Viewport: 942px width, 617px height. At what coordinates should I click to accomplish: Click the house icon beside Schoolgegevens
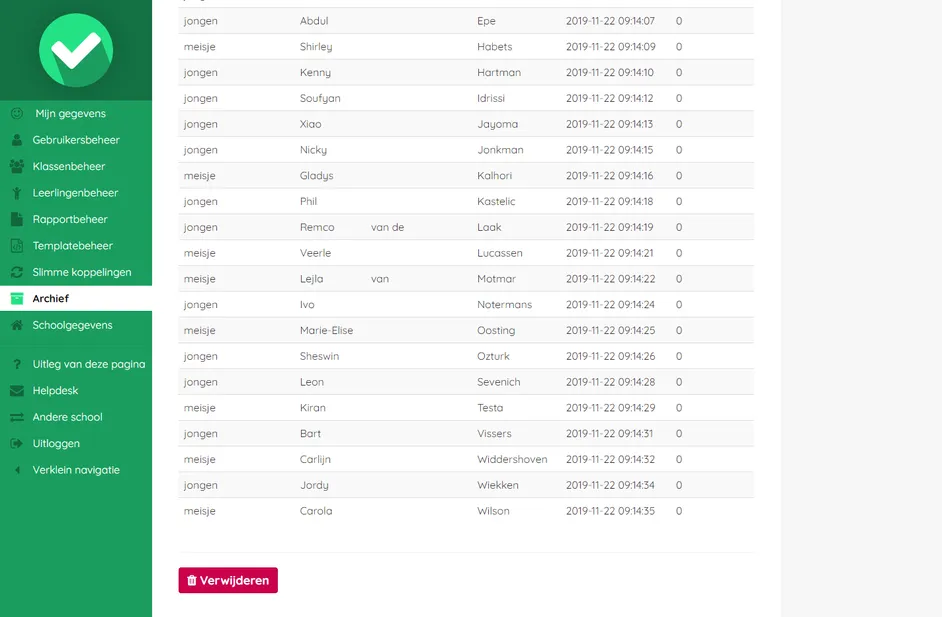17,325
